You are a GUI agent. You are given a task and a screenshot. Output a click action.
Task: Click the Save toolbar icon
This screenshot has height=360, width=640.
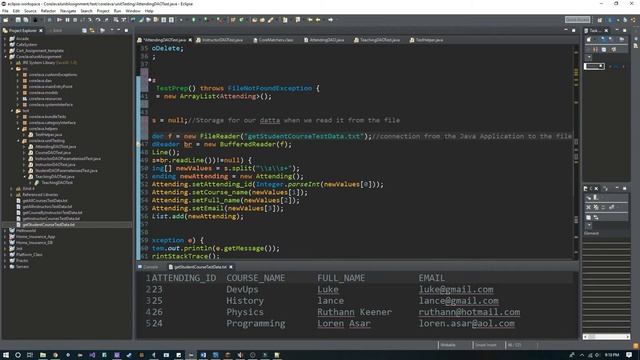point(18,20)
